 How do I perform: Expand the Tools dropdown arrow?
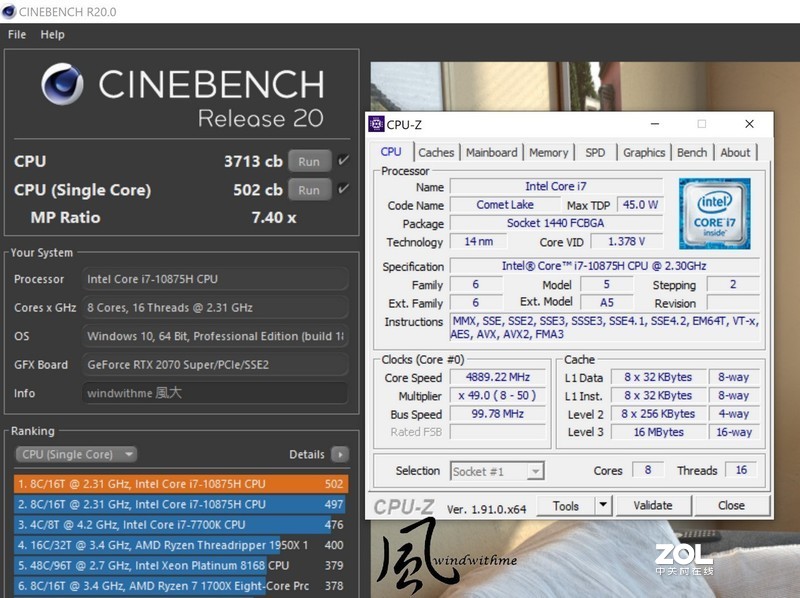[x=603, y=506]
